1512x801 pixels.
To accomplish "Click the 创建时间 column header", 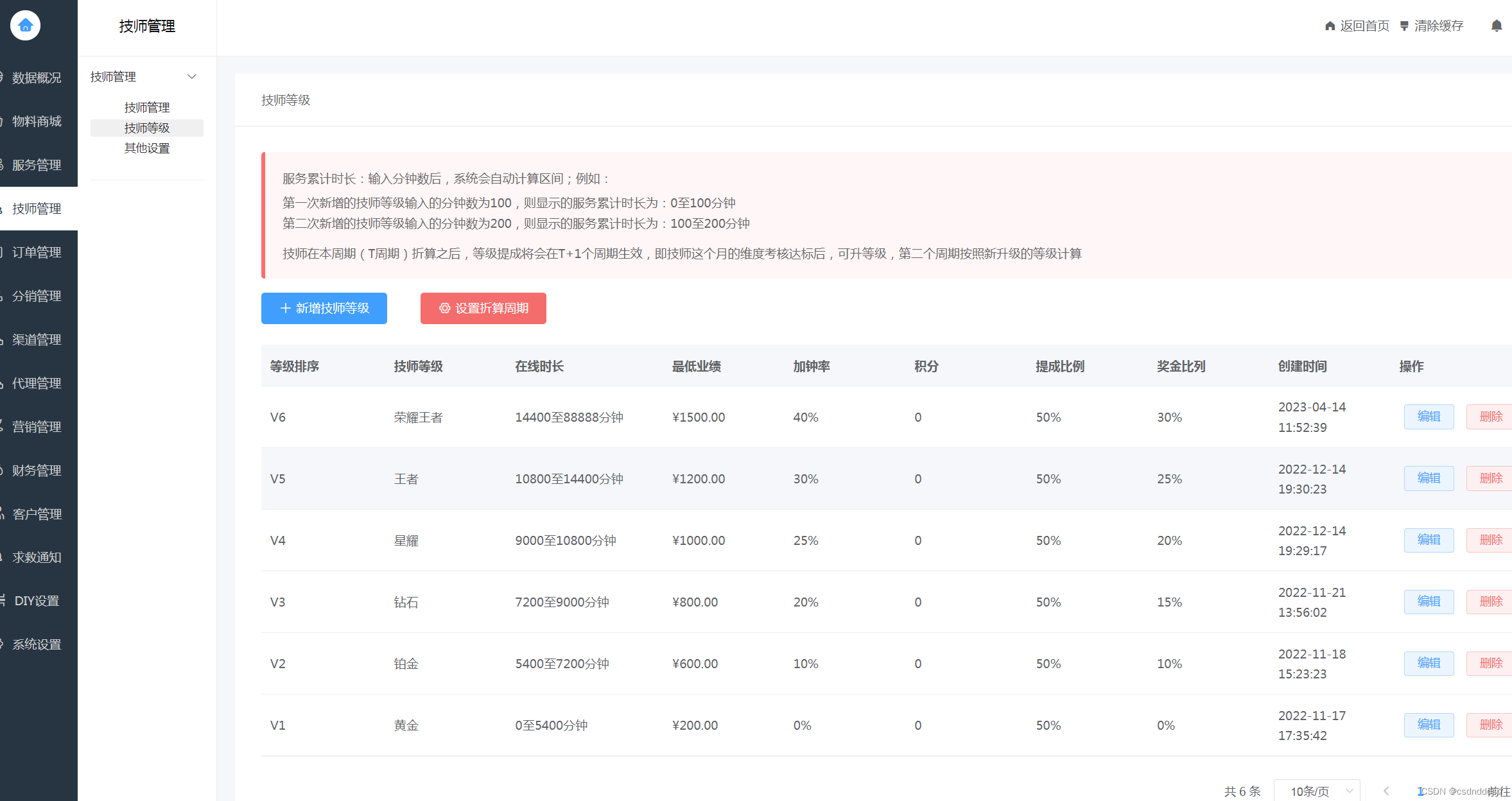I will point(1303,366).
